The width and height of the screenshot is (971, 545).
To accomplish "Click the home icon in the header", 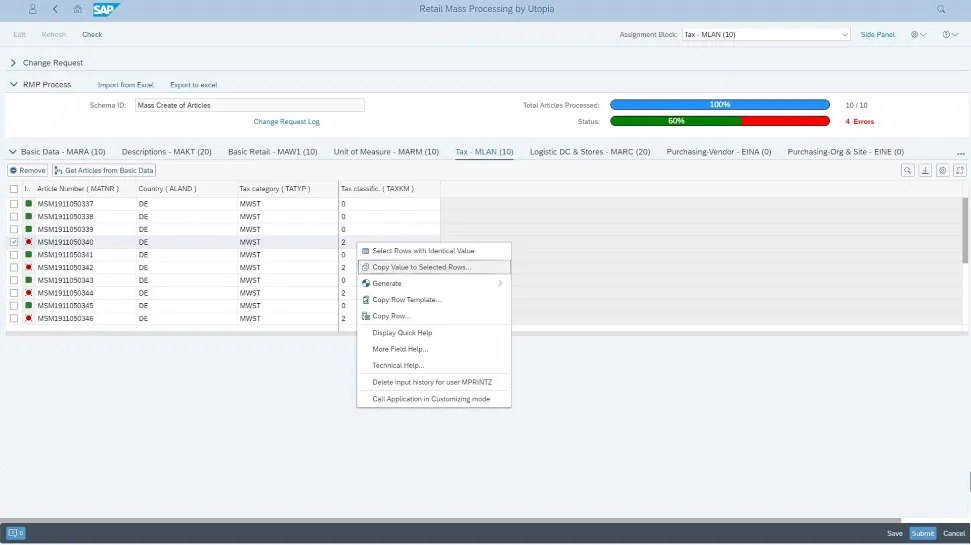I will [78, 9].
